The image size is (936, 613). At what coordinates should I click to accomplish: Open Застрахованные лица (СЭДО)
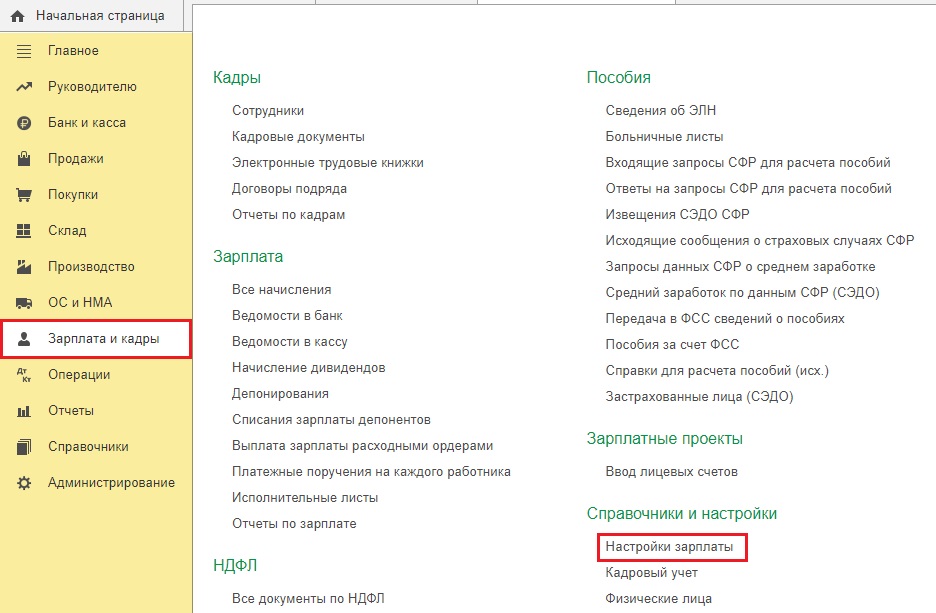(699, 396)
